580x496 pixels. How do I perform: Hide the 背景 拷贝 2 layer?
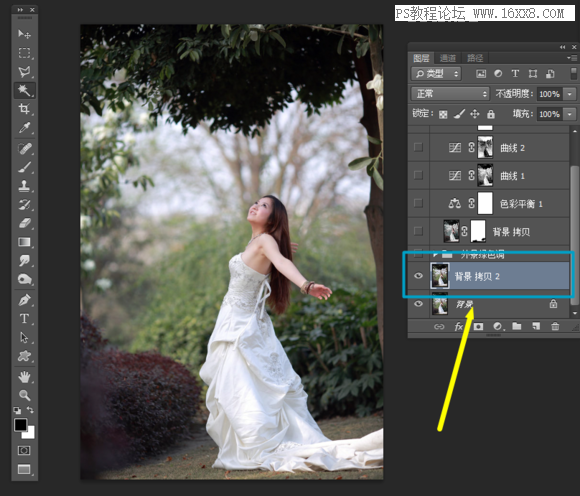click(x=418, y=276)
